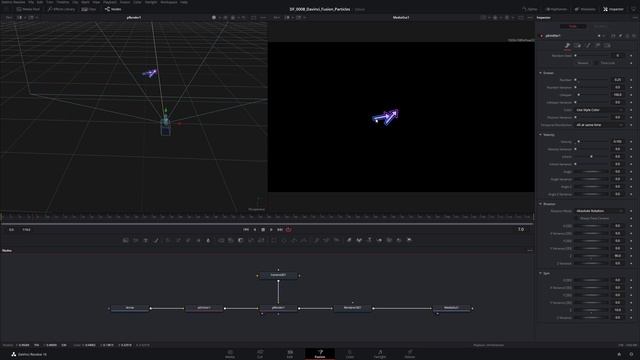Open Rotation Mode 'Absolute Rotation' dropdown
Screen dimensions: 640x360
599,211
